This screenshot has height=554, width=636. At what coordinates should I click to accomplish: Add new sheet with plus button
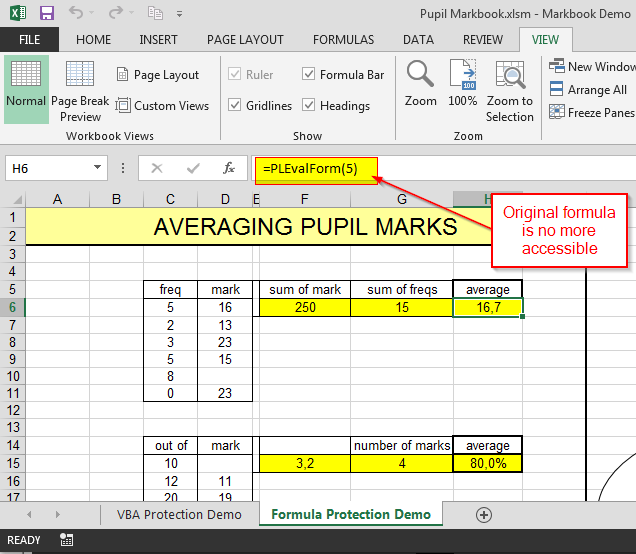[484, 514]
